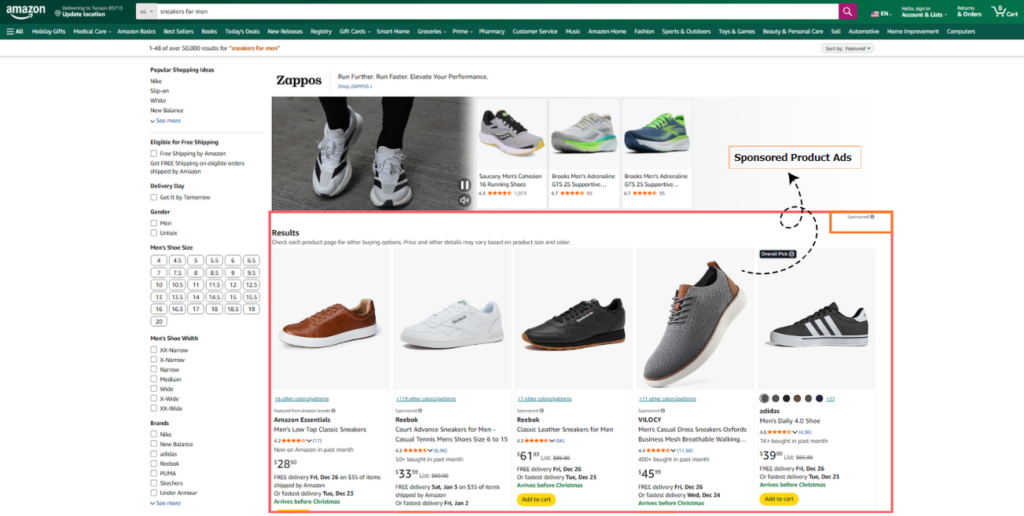Click the search input field
This screenshot has width=1024, height=516.
point(498,11)
